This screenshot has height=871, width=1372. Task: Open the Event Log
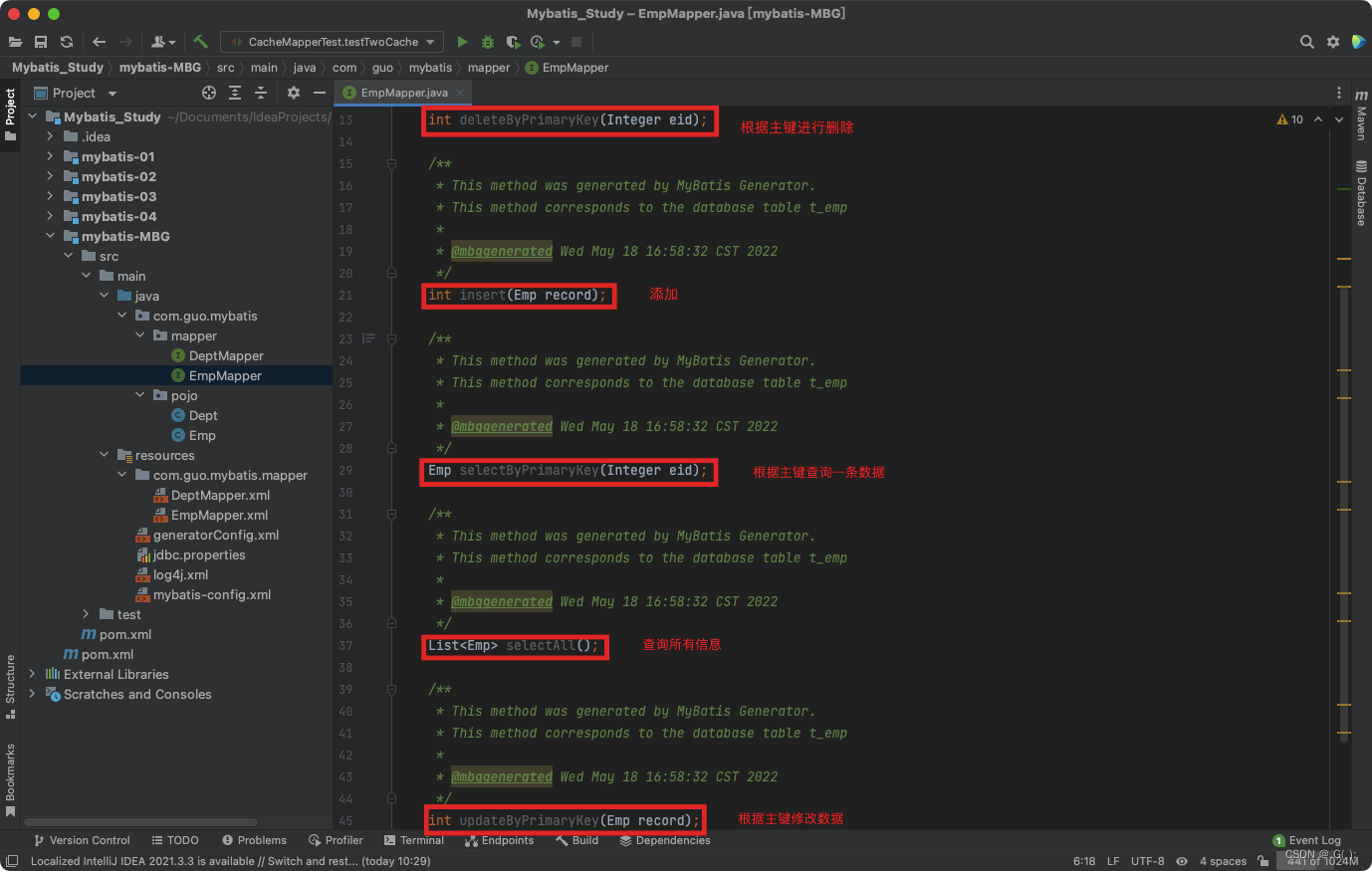[1306, 840]
